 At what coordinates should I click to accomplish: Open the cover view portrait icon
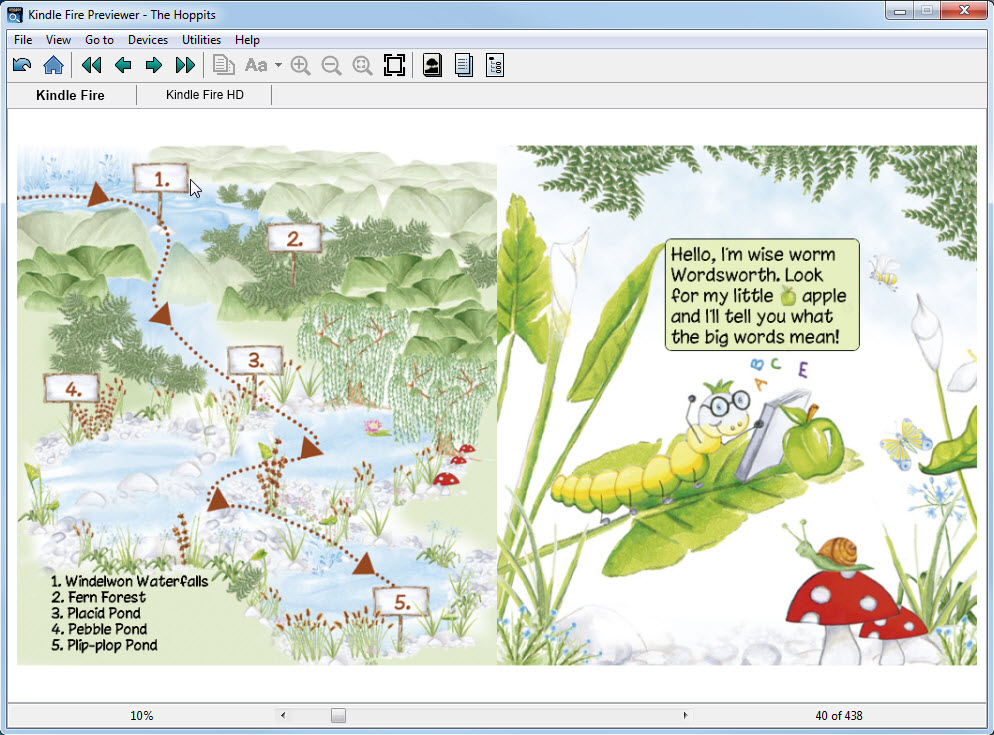click(432, 66)
